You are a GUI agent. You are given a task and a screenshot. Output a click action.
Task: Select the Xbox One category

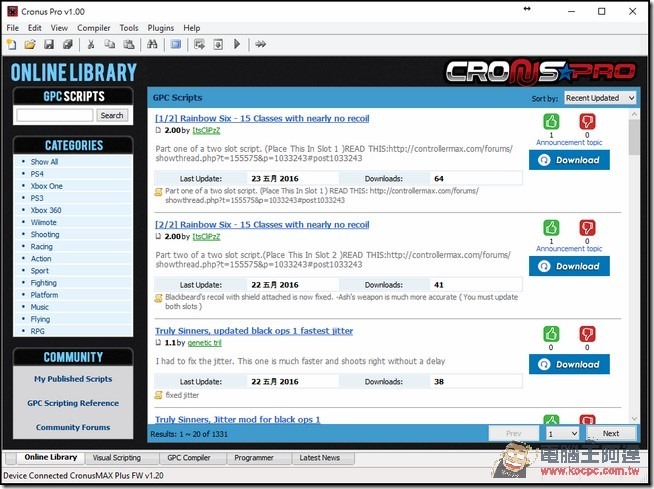46,186
